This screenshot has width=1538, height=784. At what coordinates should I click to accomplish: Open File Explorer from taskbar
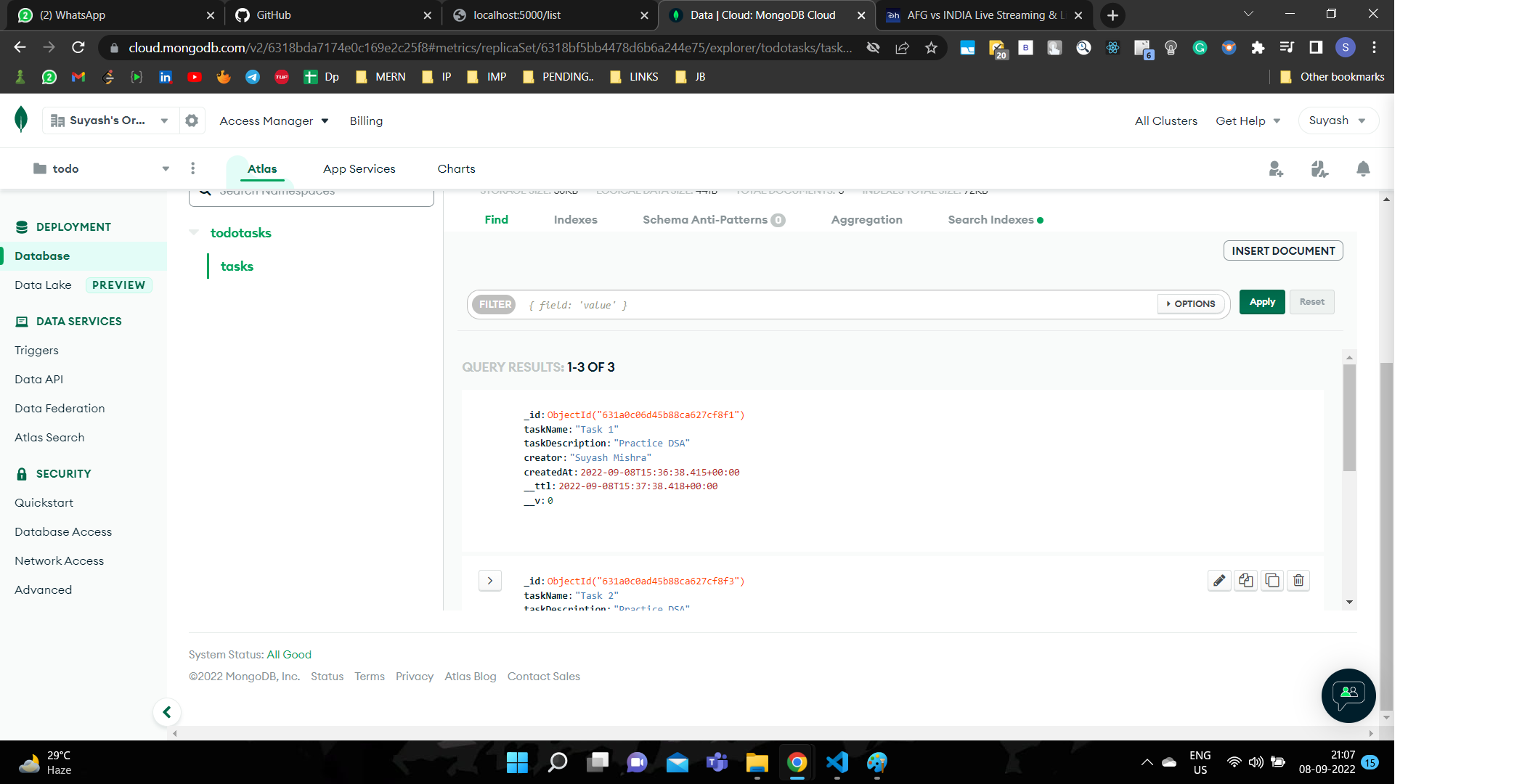tap(757, 762)
